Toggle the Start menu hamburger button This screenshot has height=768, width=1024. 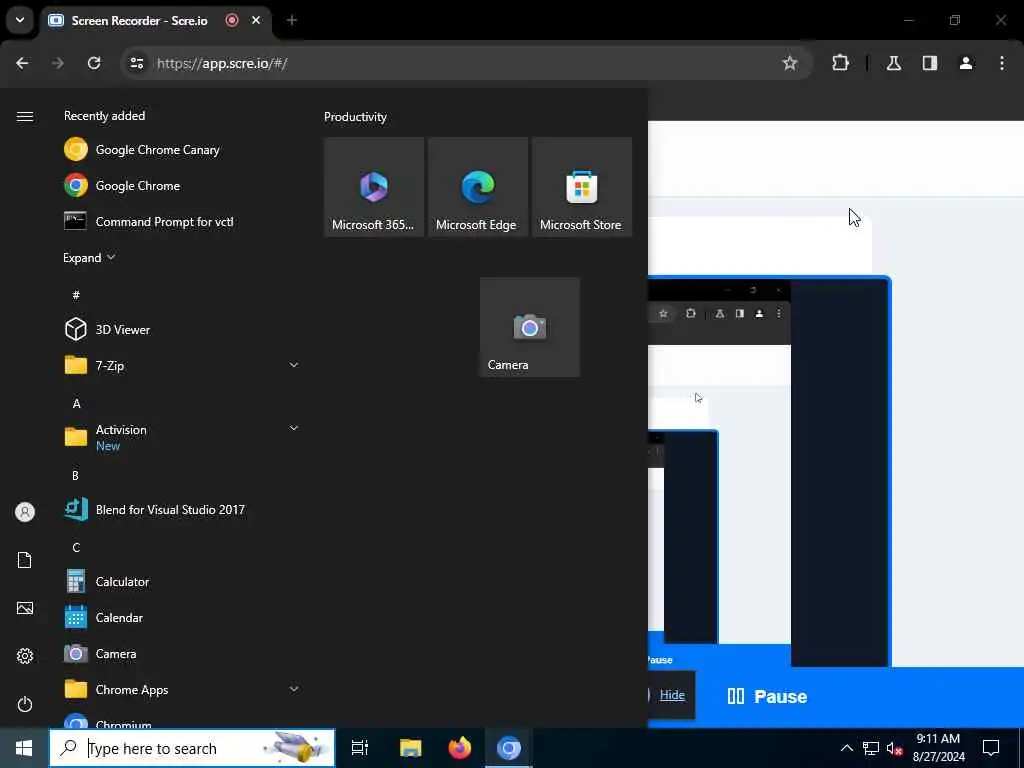pyautogui.click(x=25, y=116)
